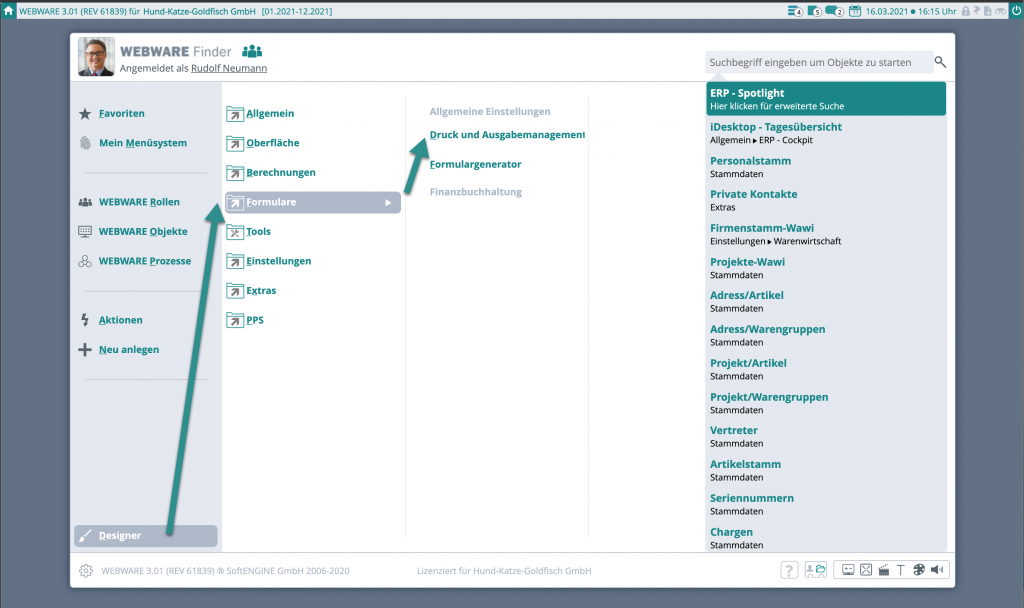The height and width of the screenshot is (608, 1024).
Task: Click the home icon in top-left corner
Action: [x=8, y=11]
